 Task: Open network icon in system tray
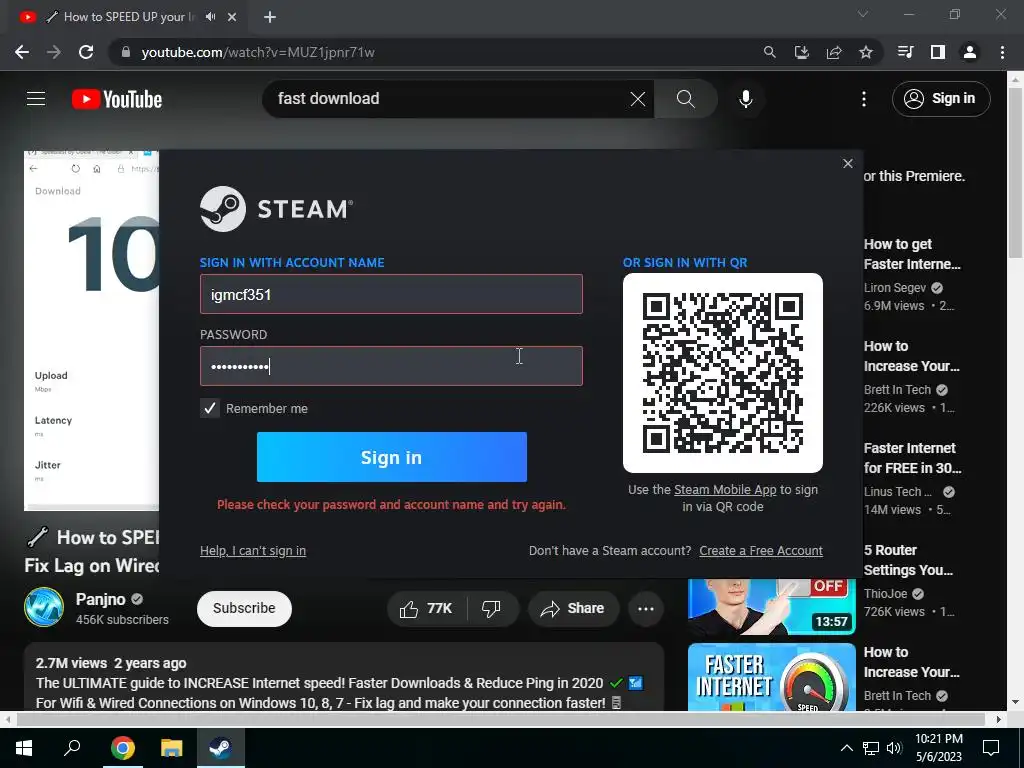(x=871, y=748)
